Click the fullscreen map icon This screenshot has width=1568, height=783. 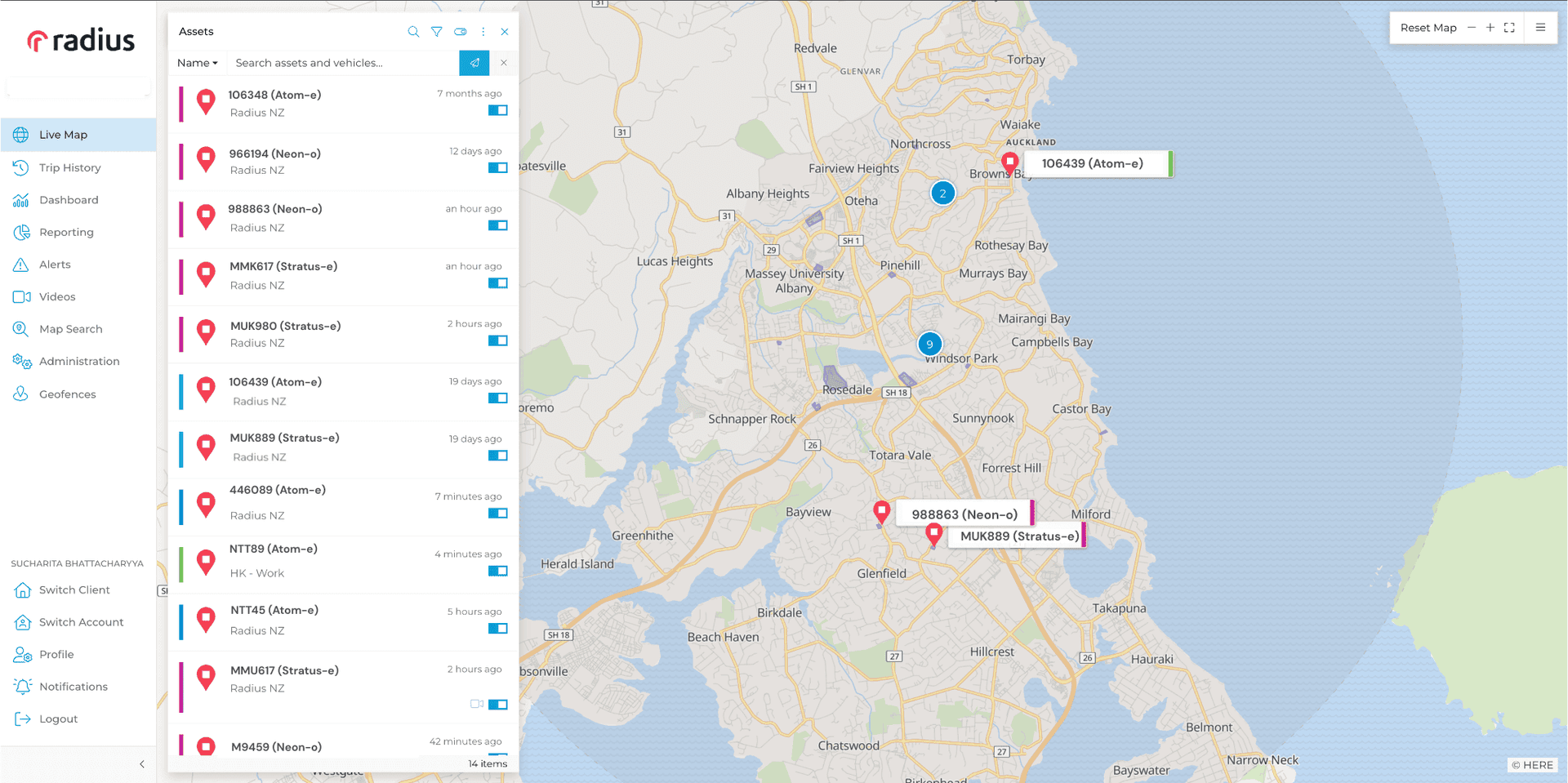(1509, 28)
